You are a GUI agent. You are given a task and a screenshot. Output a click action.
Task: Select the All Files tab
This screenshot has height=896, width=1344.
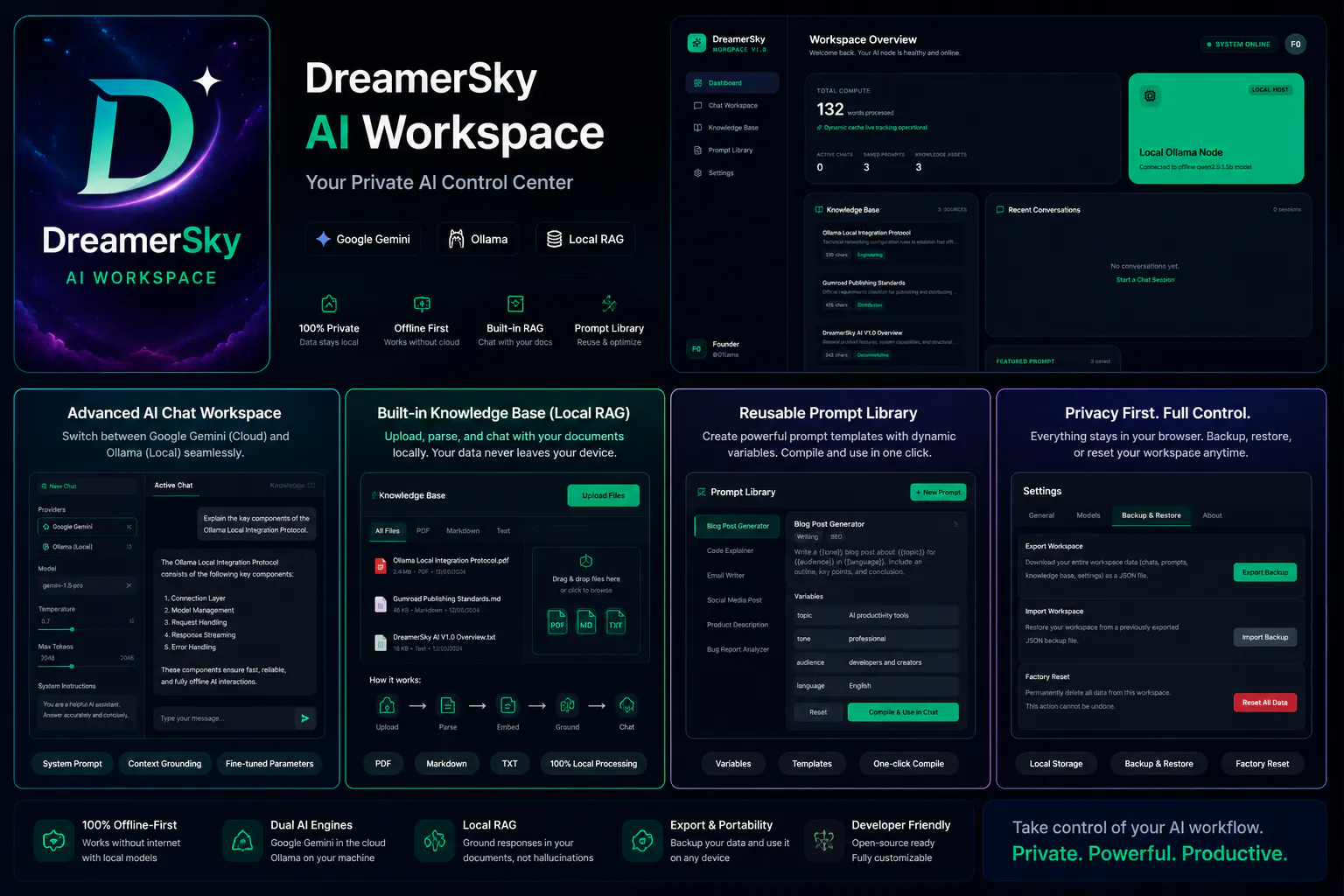click(x=388, y=531)
